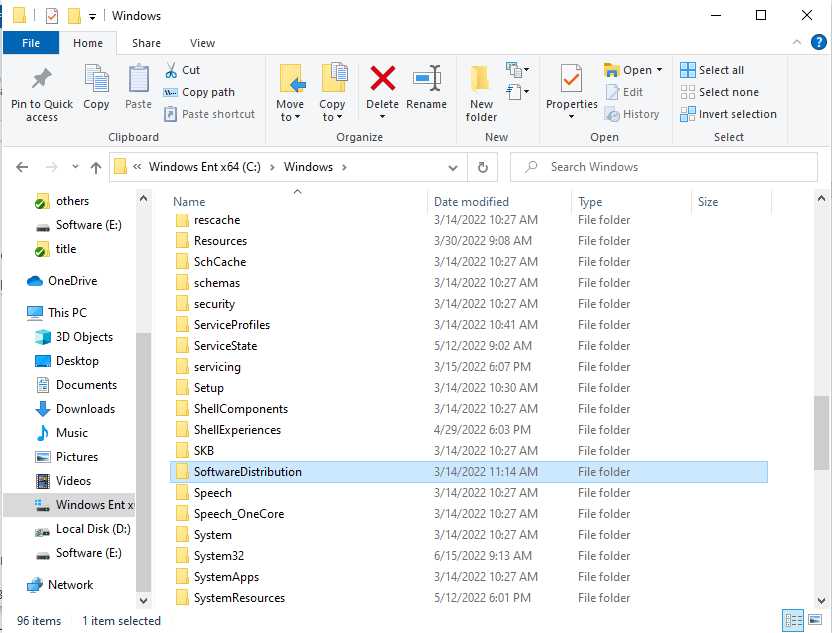Click file list vertical scrollbar thumb

click(x=821, y=432)
